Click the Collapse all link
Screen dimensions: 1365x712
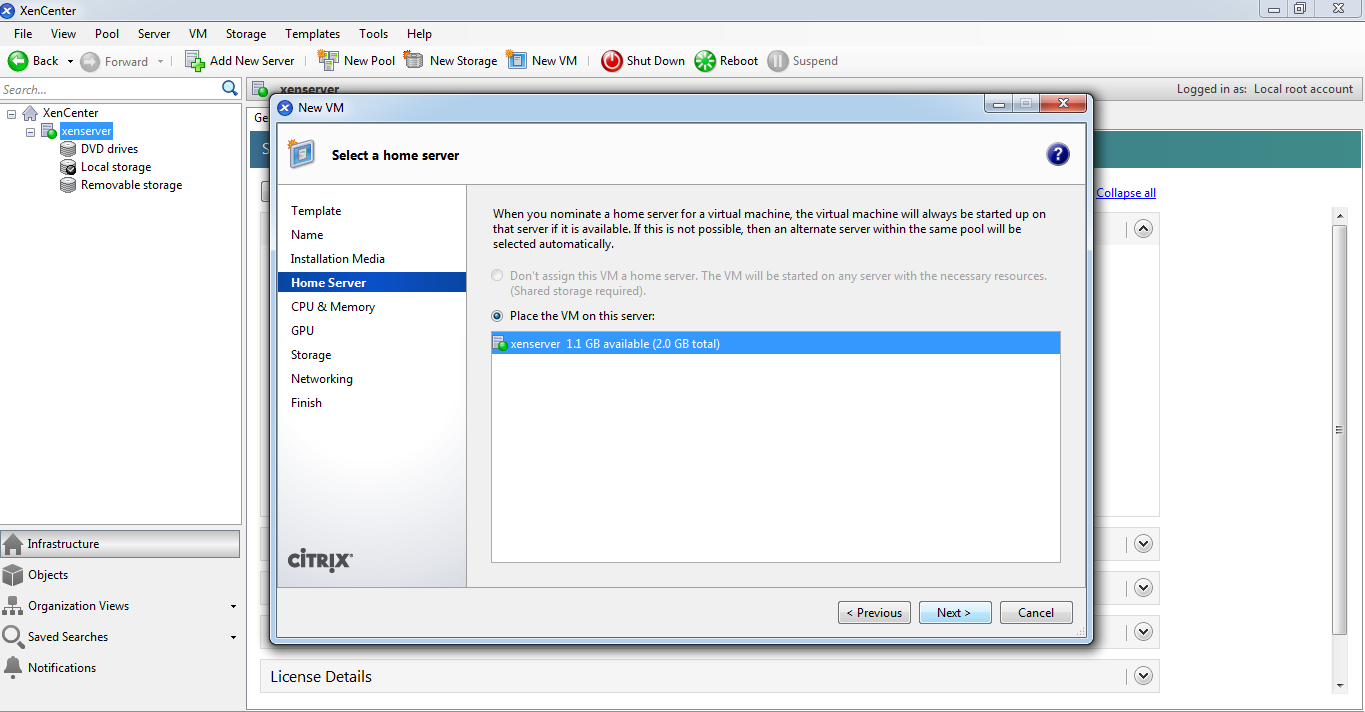pyautogui.click(x=1126, y=193)
